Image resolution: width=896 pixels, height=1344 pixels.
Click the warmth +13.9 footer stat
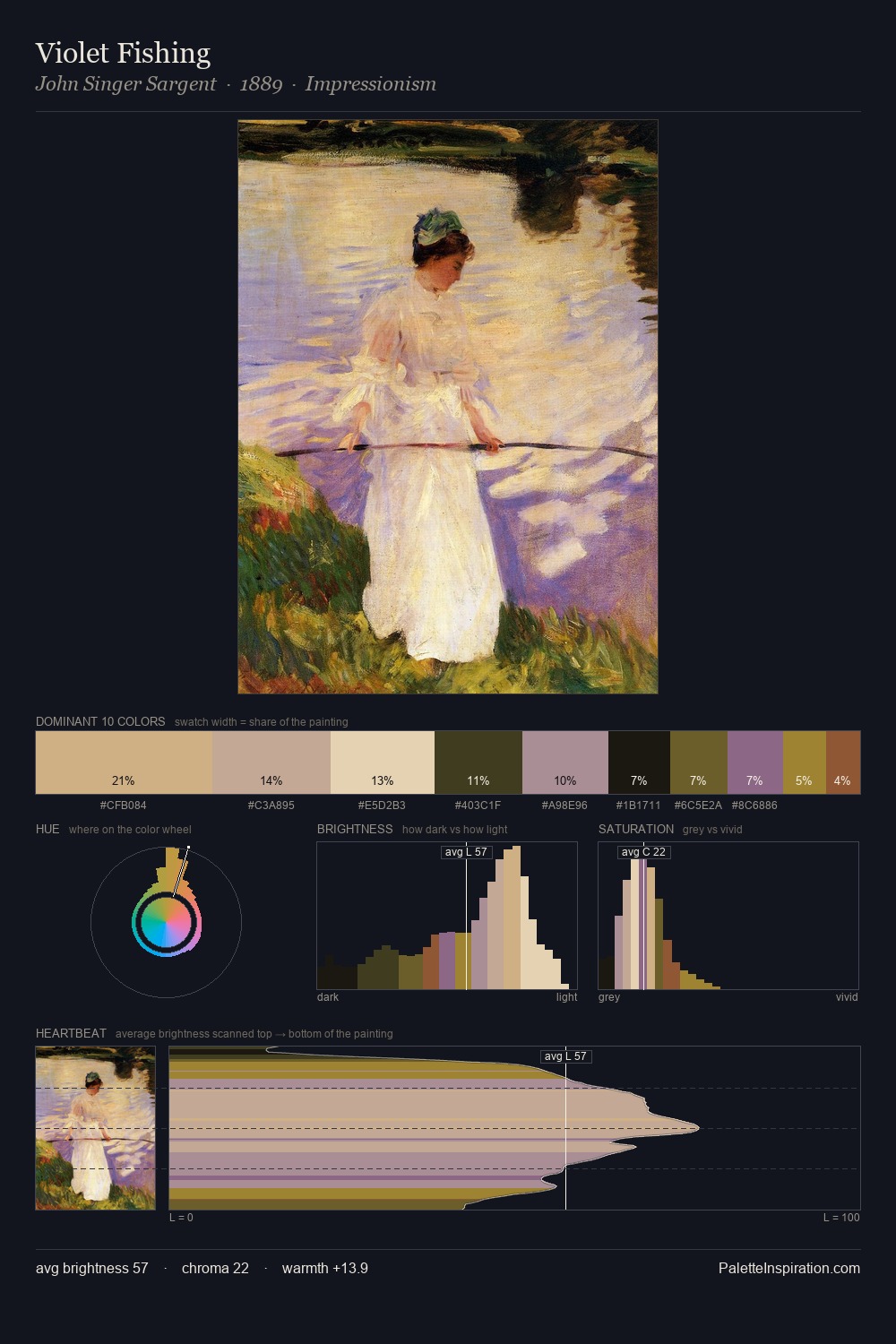[325, 1268]
